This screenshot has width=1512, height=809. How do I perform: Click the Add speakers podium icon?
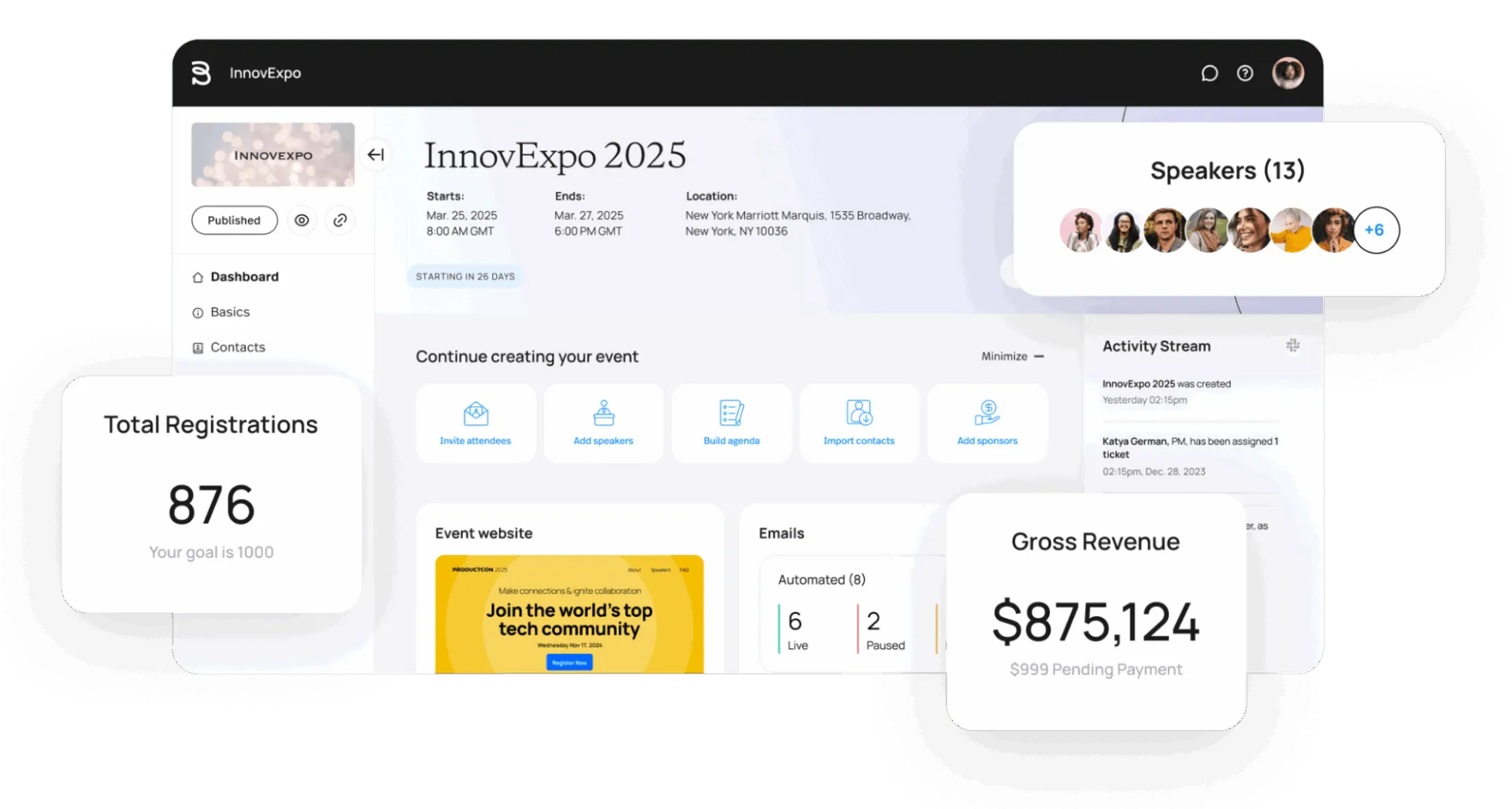[x=603, y=413]
